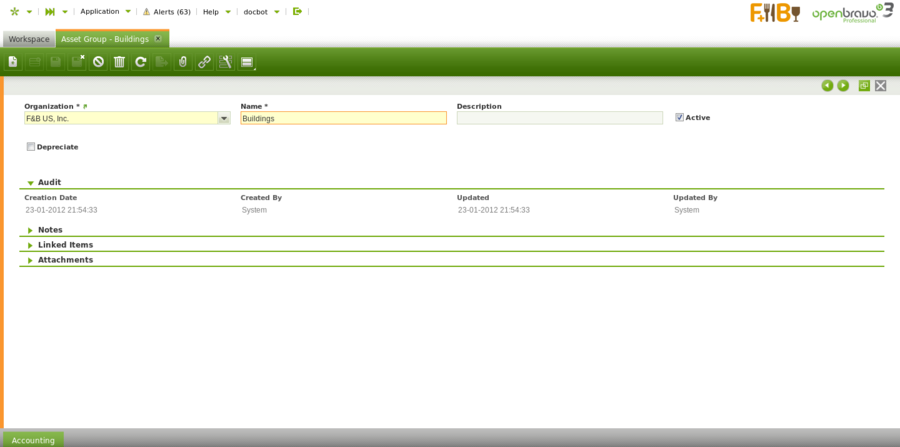This screenshot has width=900, height=447.
Task: Click the logout icon in top bar
Action: point(297,11)
